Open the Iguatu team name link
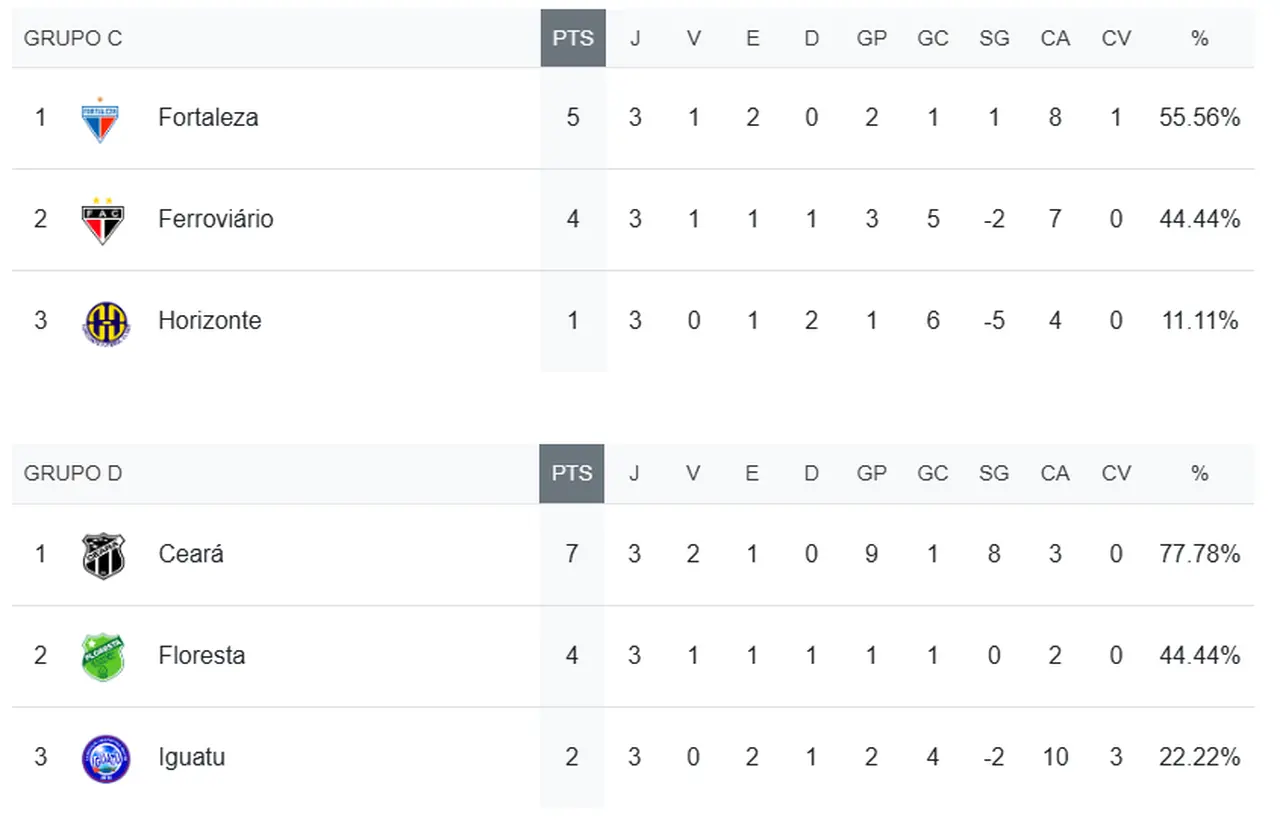 pos(191,757)
